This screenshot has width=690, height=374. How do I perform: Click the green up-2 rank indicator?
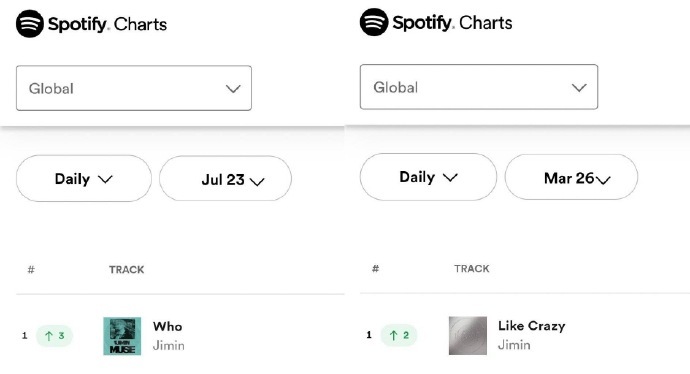coord(399,335)
